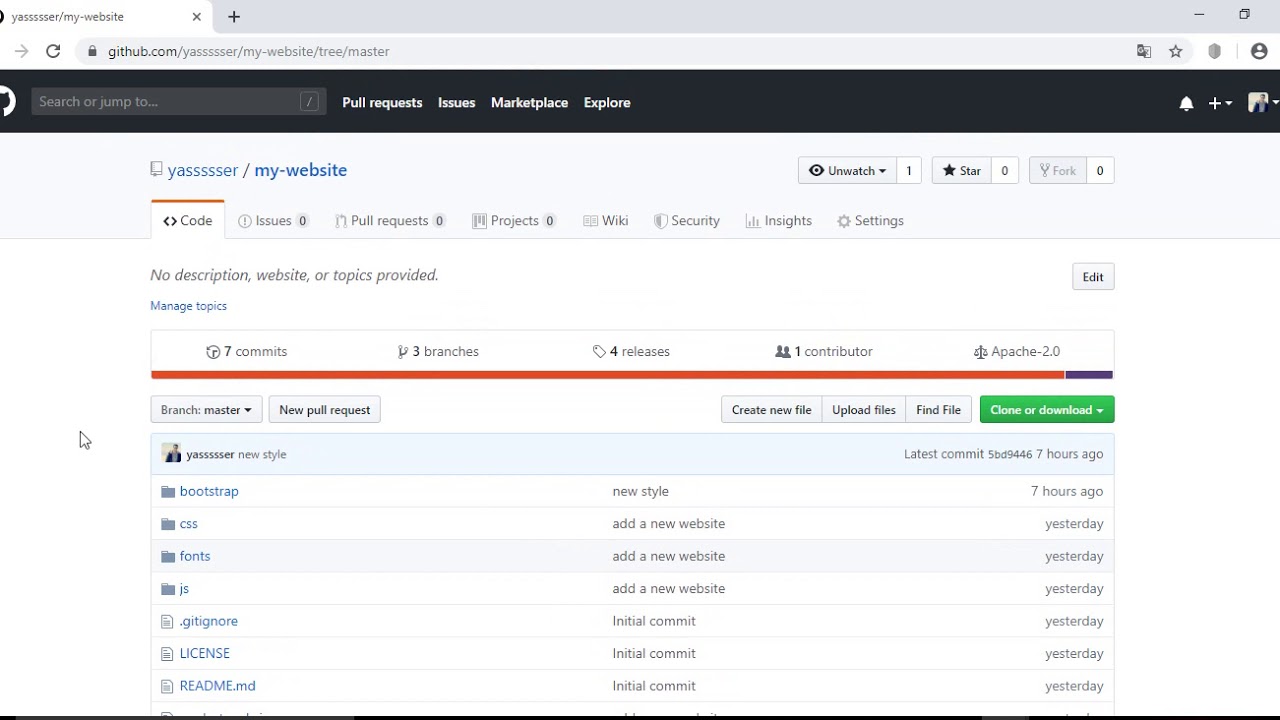The image size is (1280, 720).
Task: Click the GitHub logo icon
Action: tap(6, 102)
